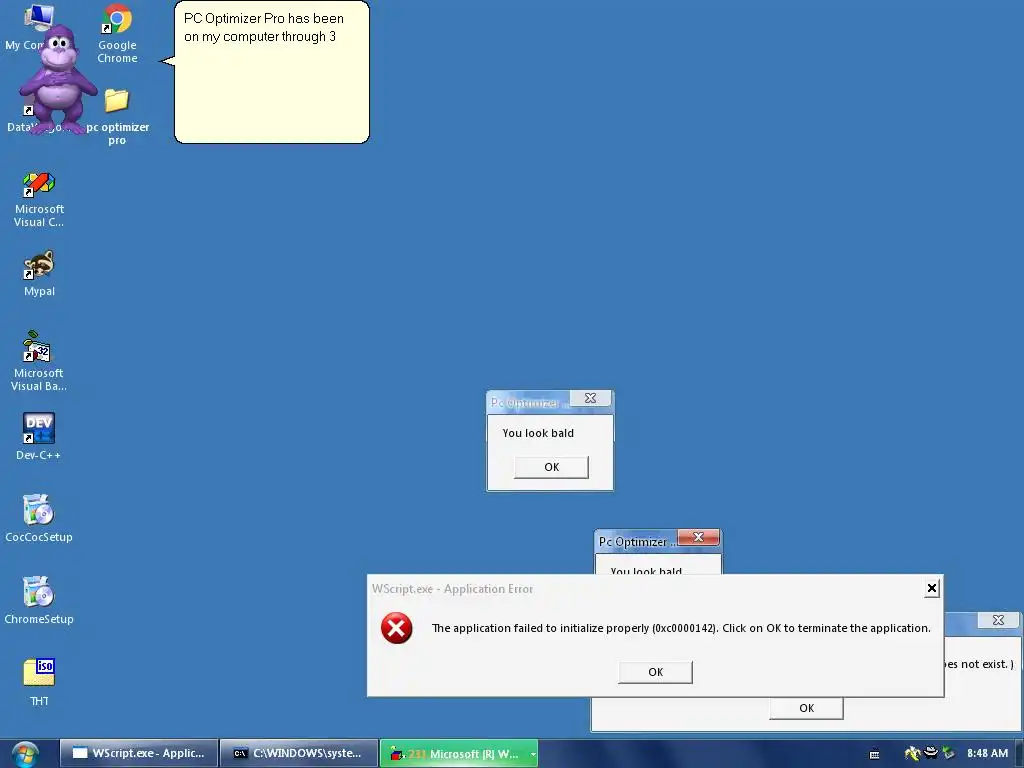Click the green arrow tray icon
1024x768 pixels.
coord(949,754)
